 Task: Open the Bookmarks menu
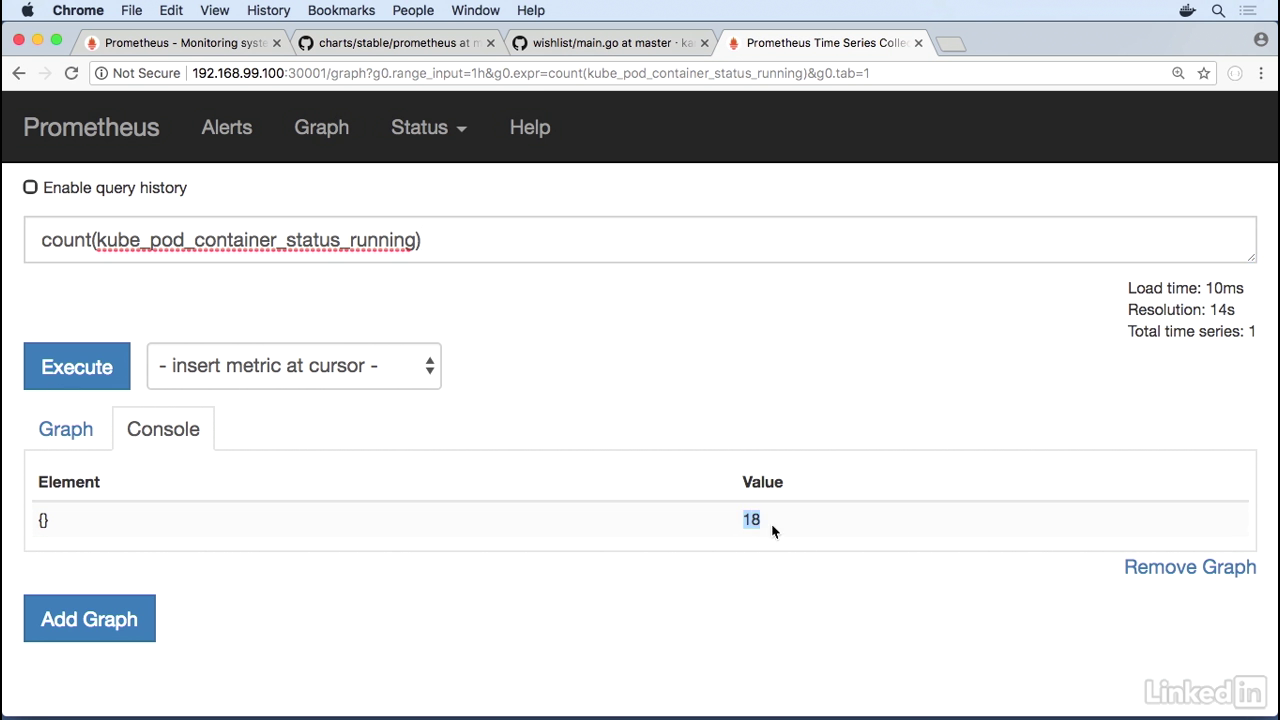[x=341, y=10]
